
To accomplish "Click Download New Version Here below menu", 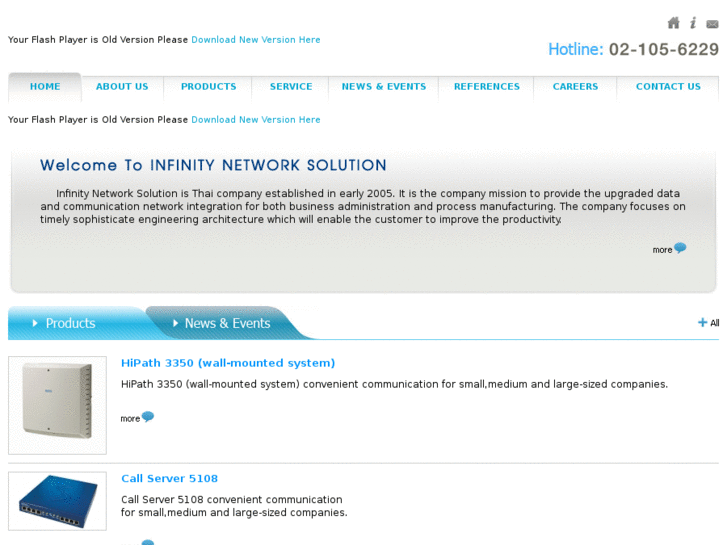I will point(256,120).
